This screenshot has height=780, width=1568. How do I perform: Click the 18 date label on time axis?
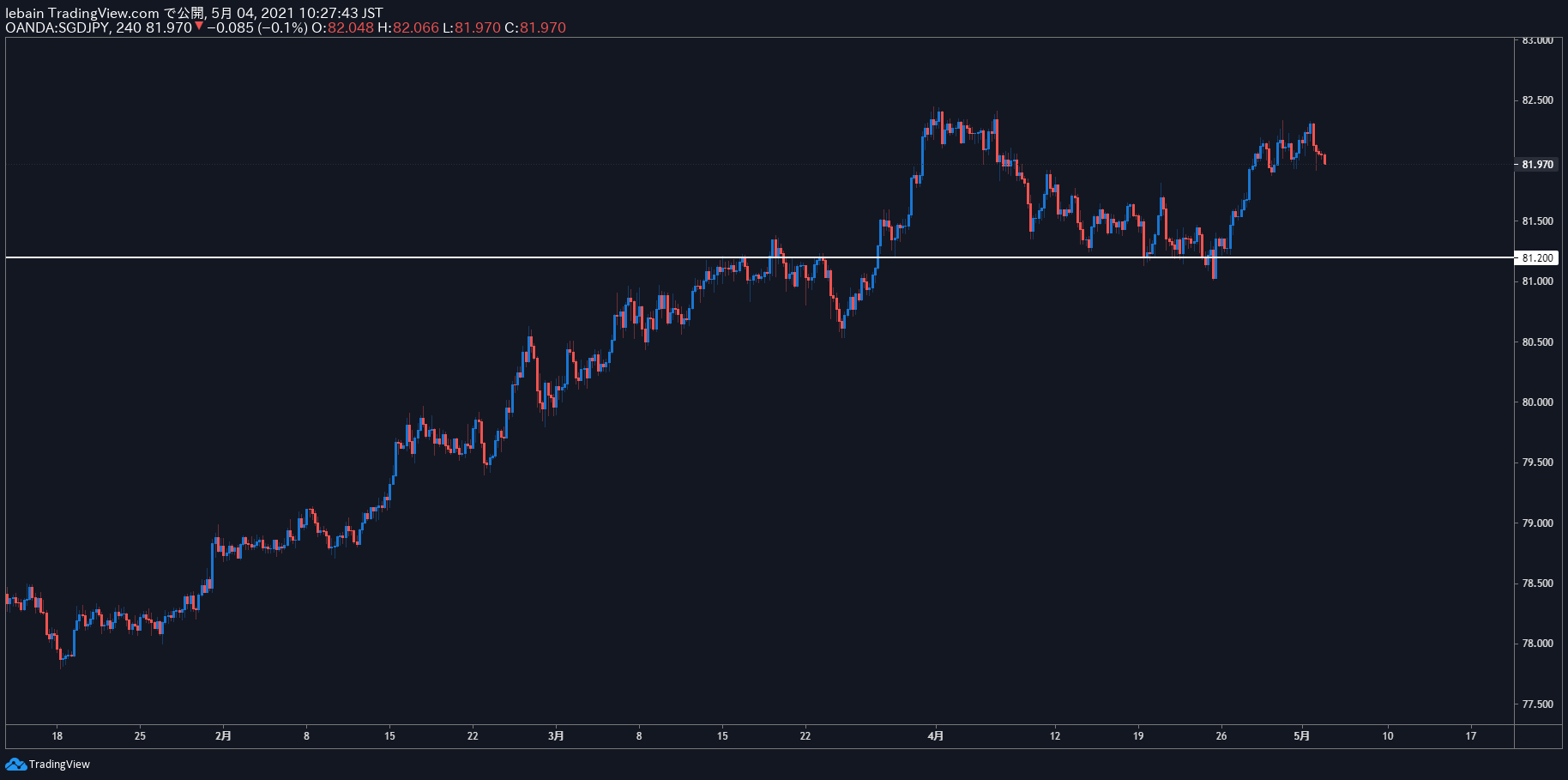pos(57,735)
